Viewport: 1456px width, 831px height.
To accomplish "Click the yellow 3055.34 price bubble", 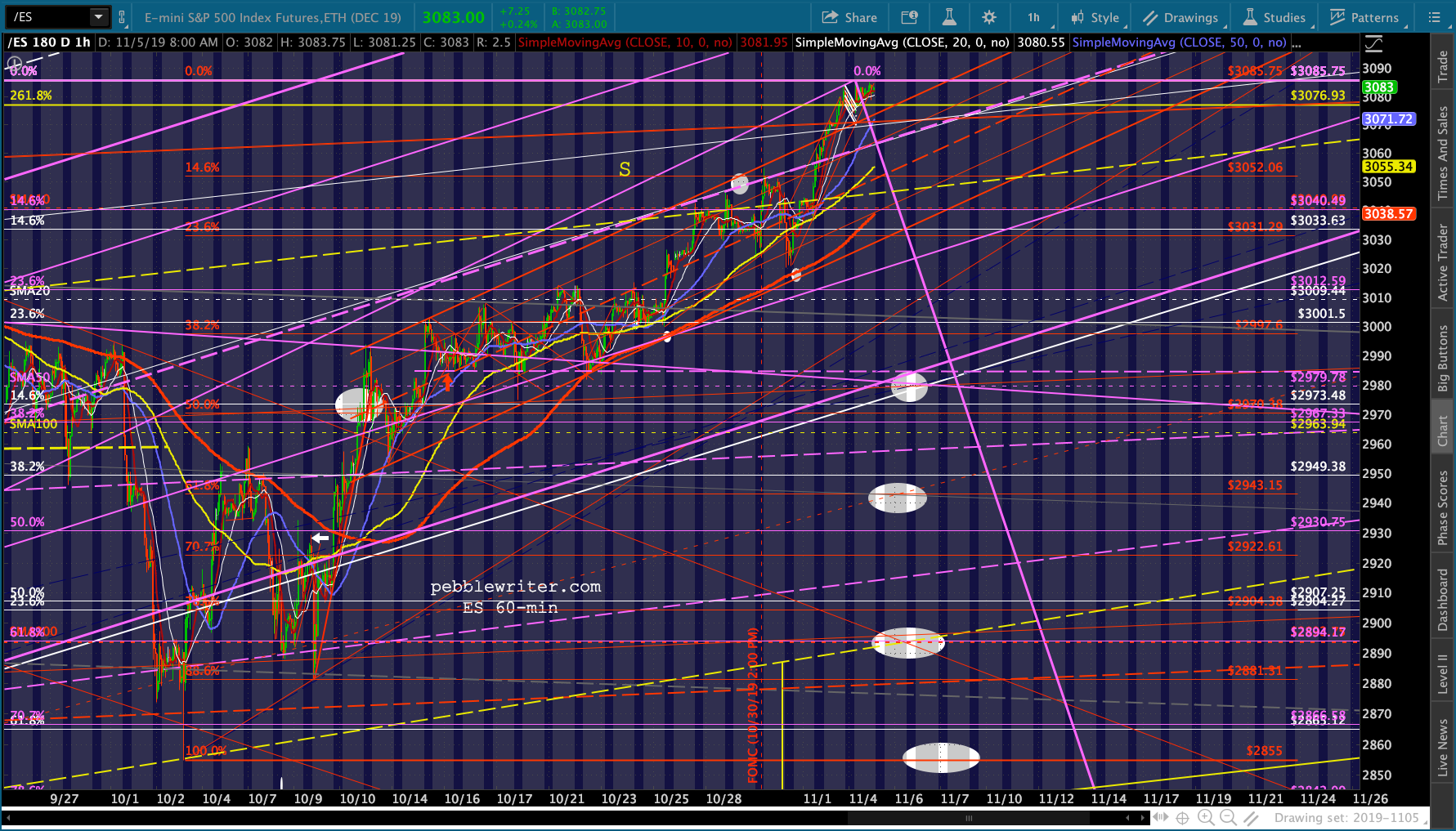I will (x=1388, y=167).
